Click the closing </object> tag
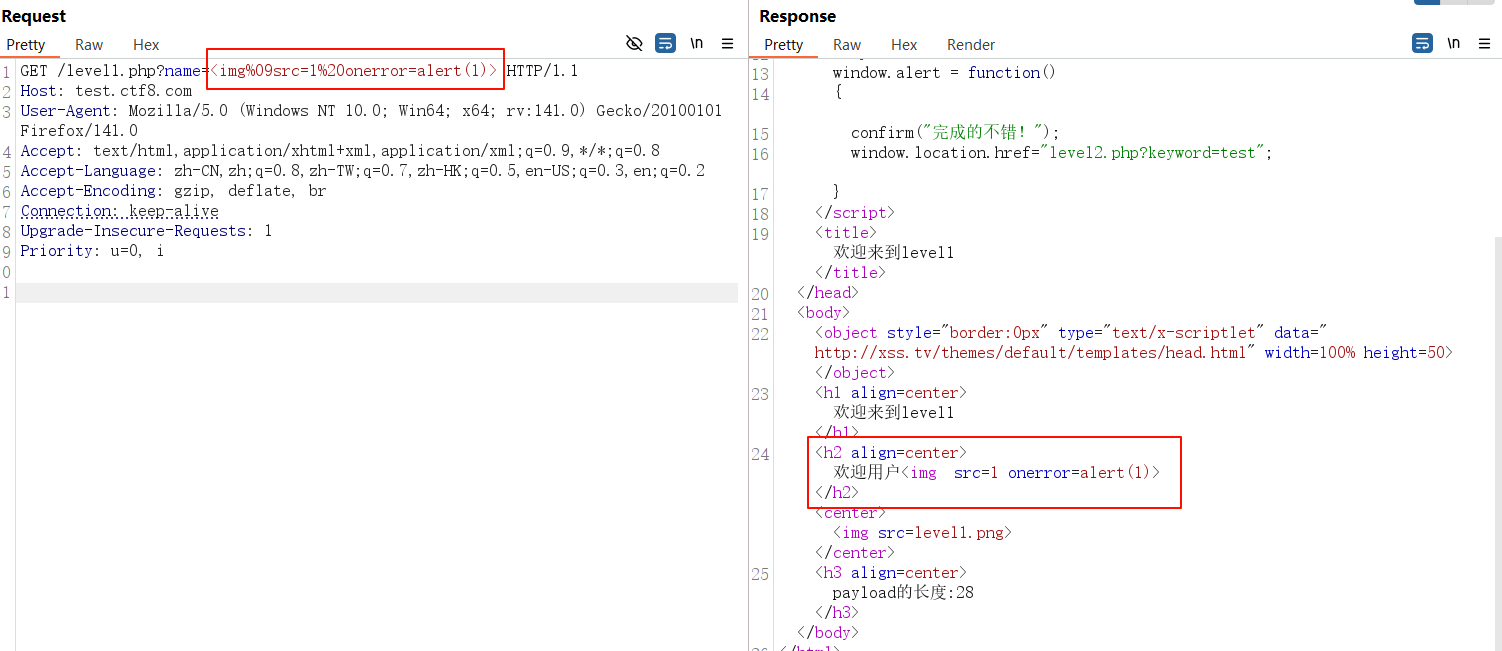Screen dimensions: 1502x651 (x=855, y=373)
